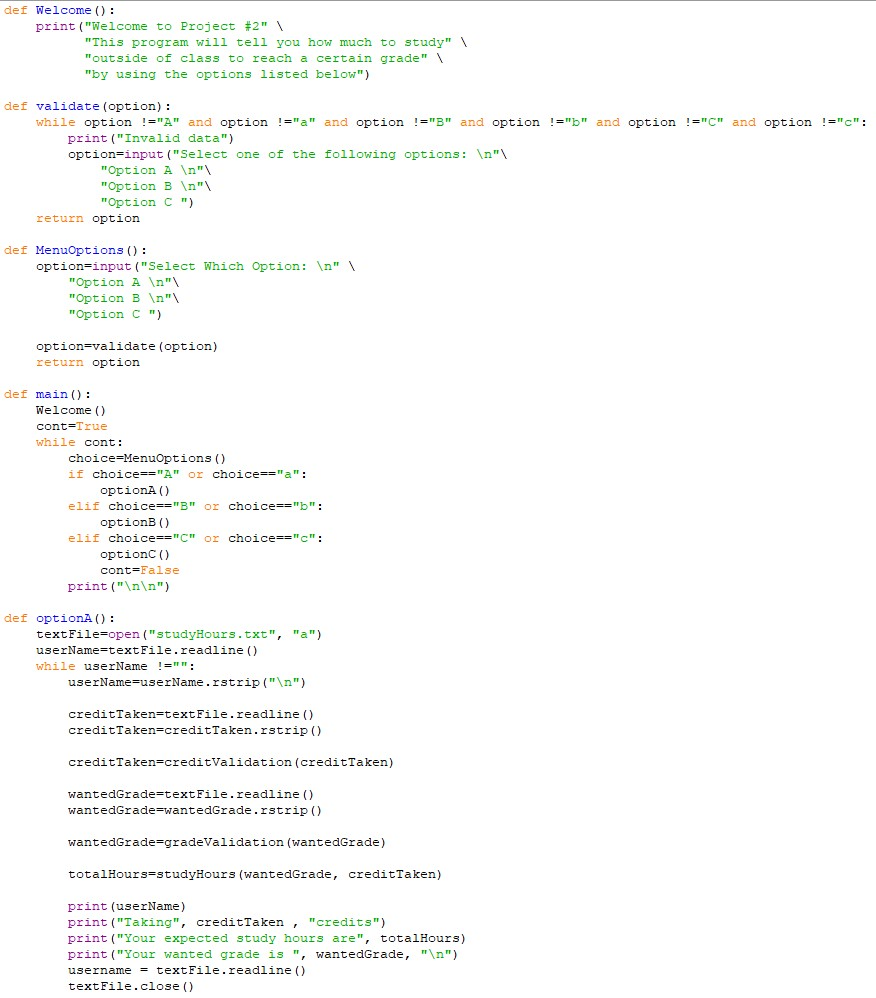Click the line "cont=False"
876x998 pixels.
coord(139,570)
